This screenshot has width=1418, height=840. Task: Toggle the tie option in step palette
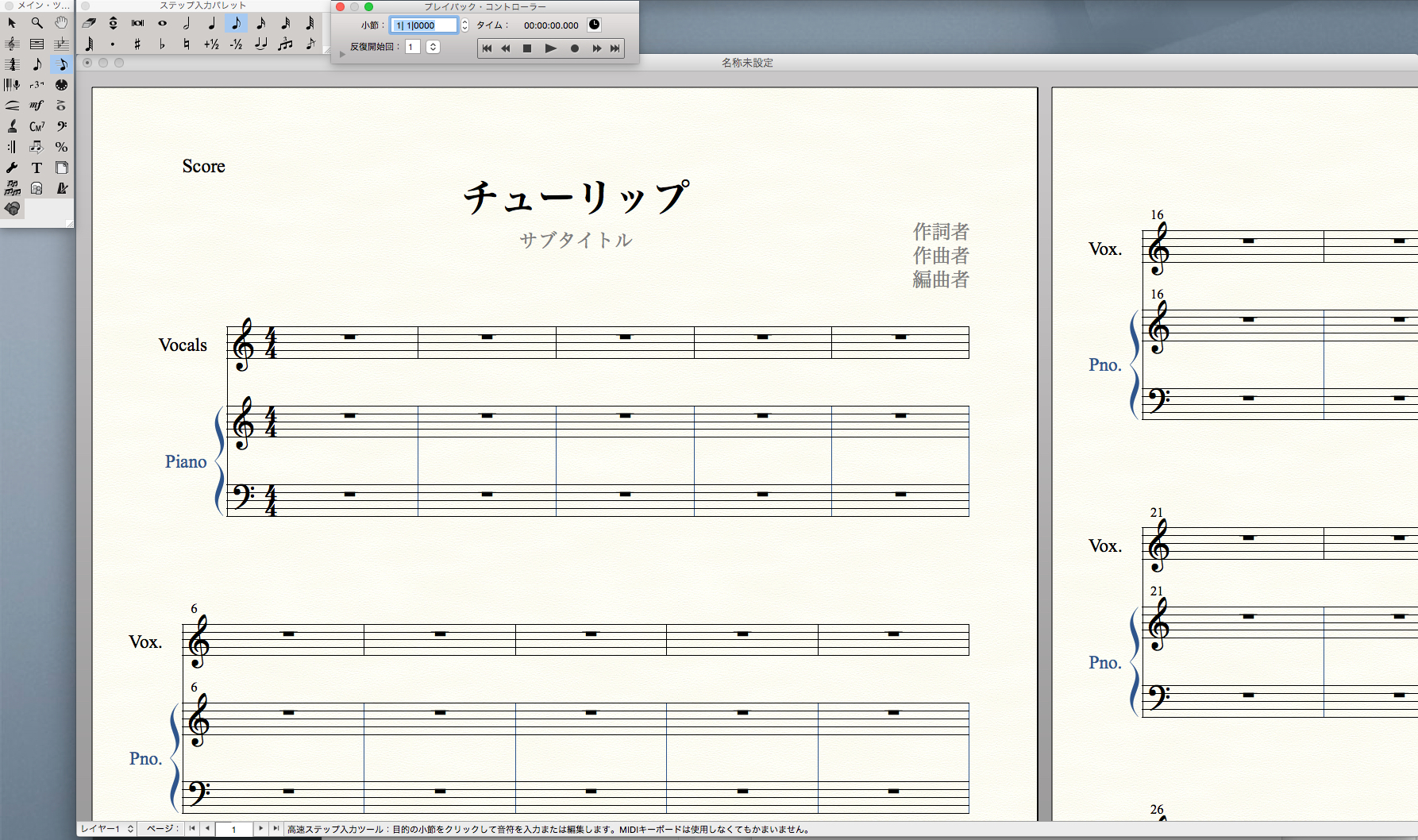[260, 44]
